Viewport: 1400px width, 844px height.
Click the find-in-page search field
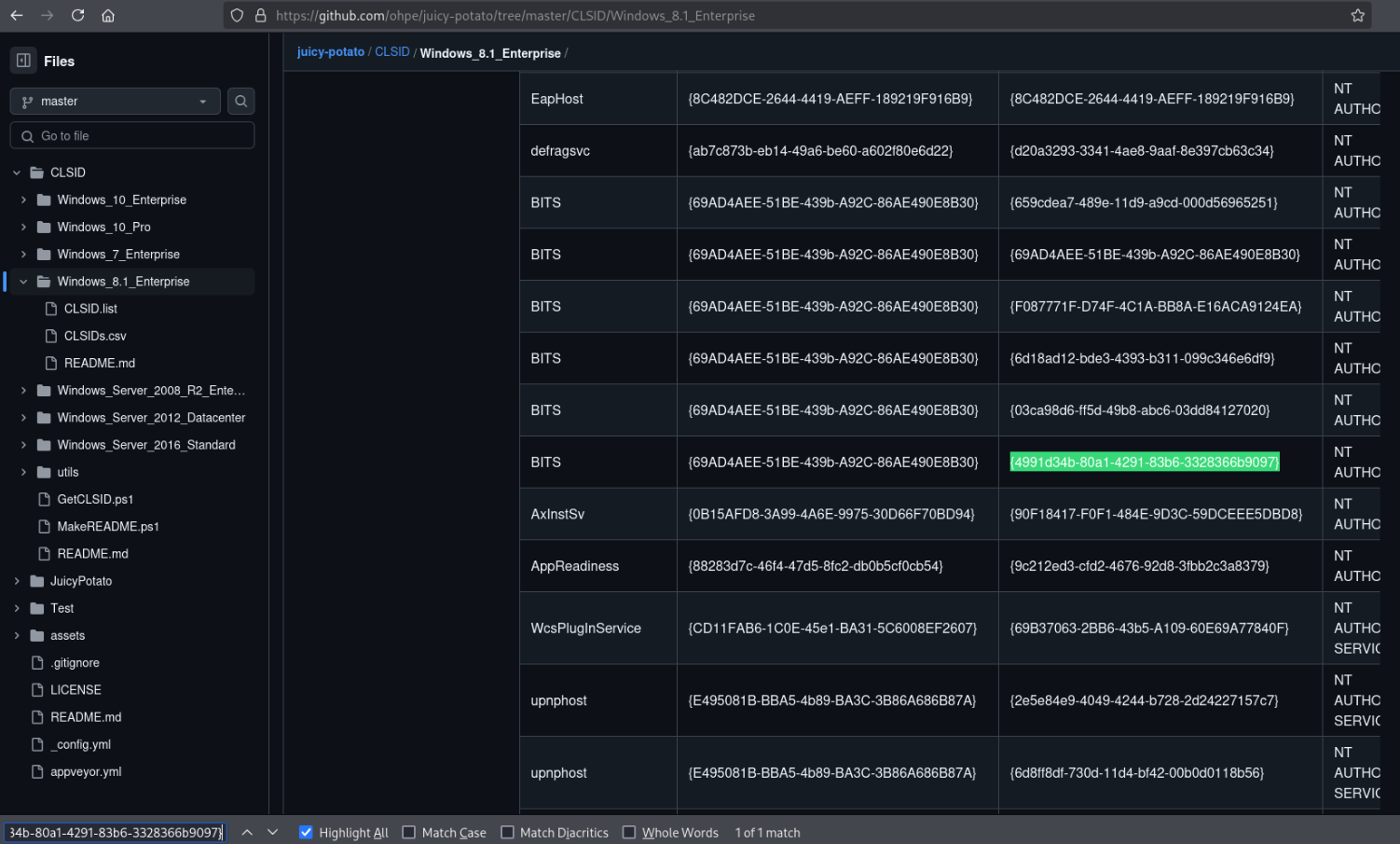click(115, 832)
